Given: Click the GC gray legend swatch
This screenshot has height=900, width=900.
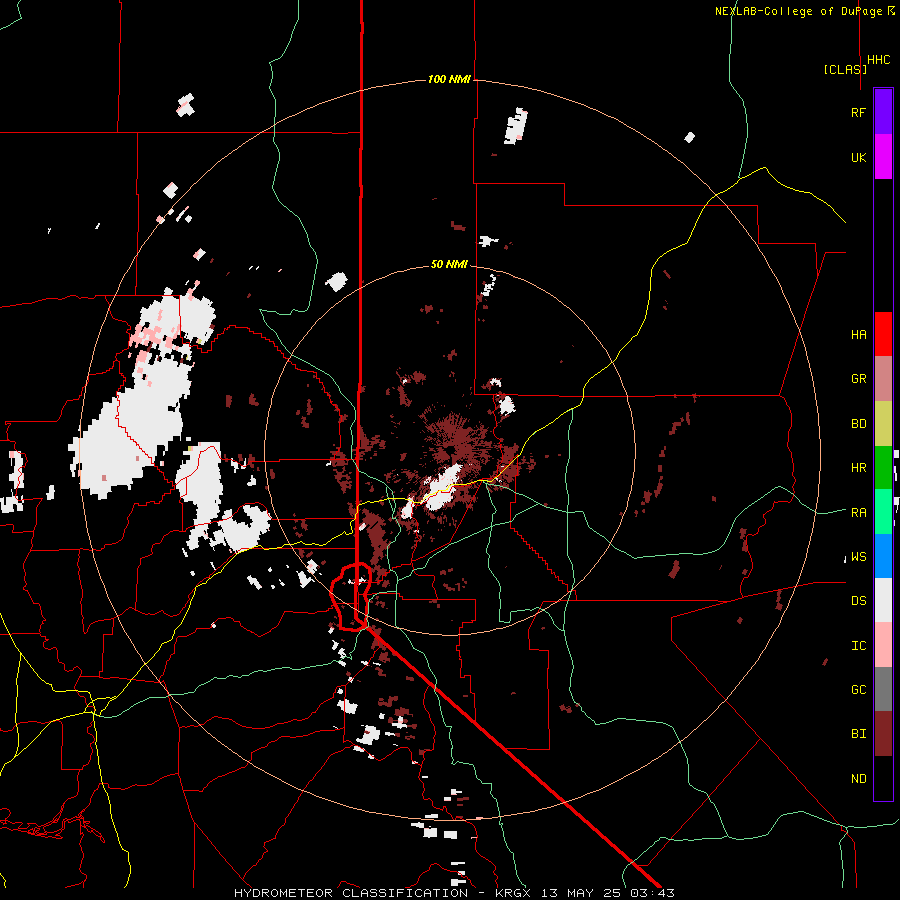Looking at the screenshot, I should (883, 689).
